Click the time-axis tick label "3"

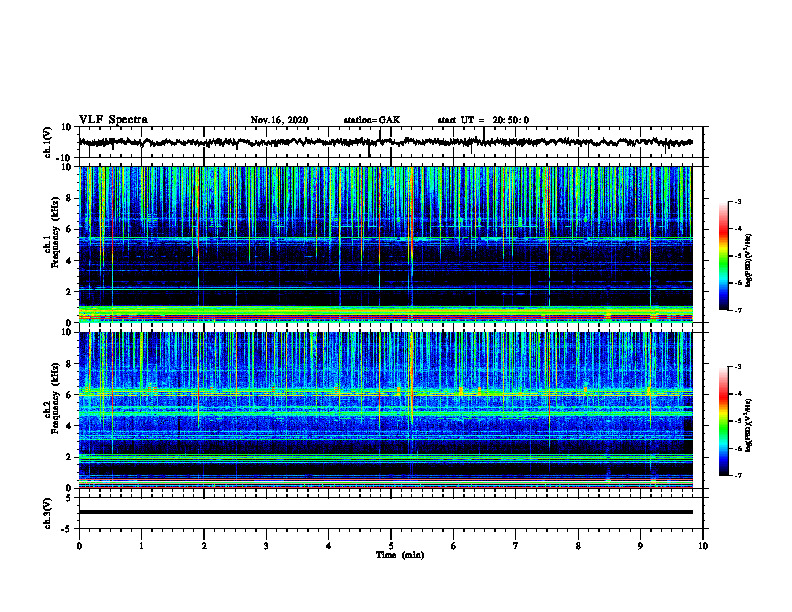coord(266,546)
